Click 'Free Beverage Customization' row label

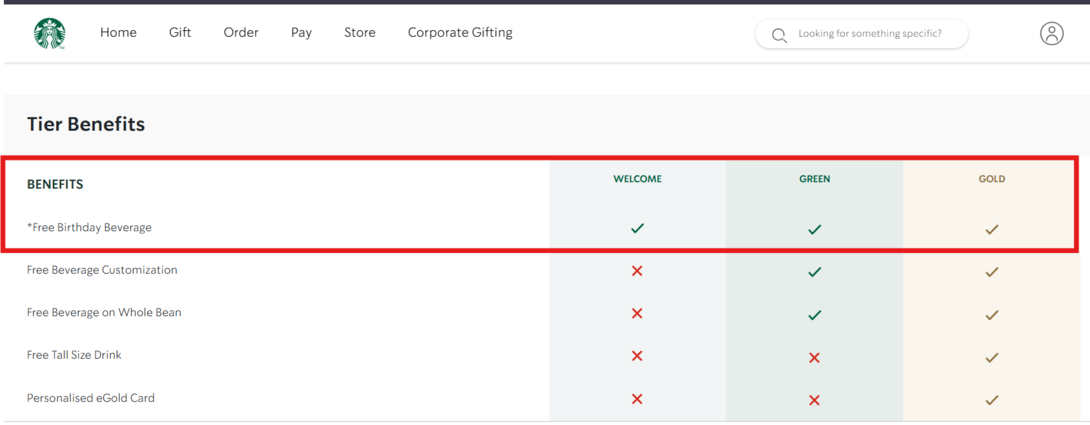click(102, 270)
